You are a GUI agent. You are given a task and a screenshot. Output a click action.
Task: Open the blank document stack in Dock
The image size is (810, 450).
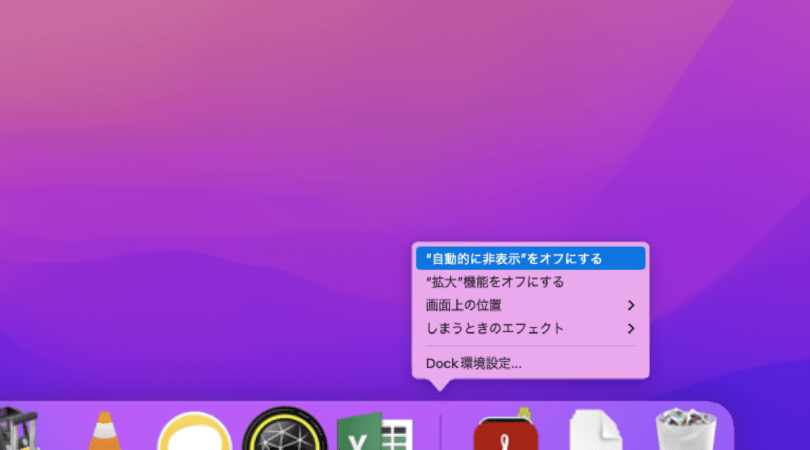(x=596, y=430)
